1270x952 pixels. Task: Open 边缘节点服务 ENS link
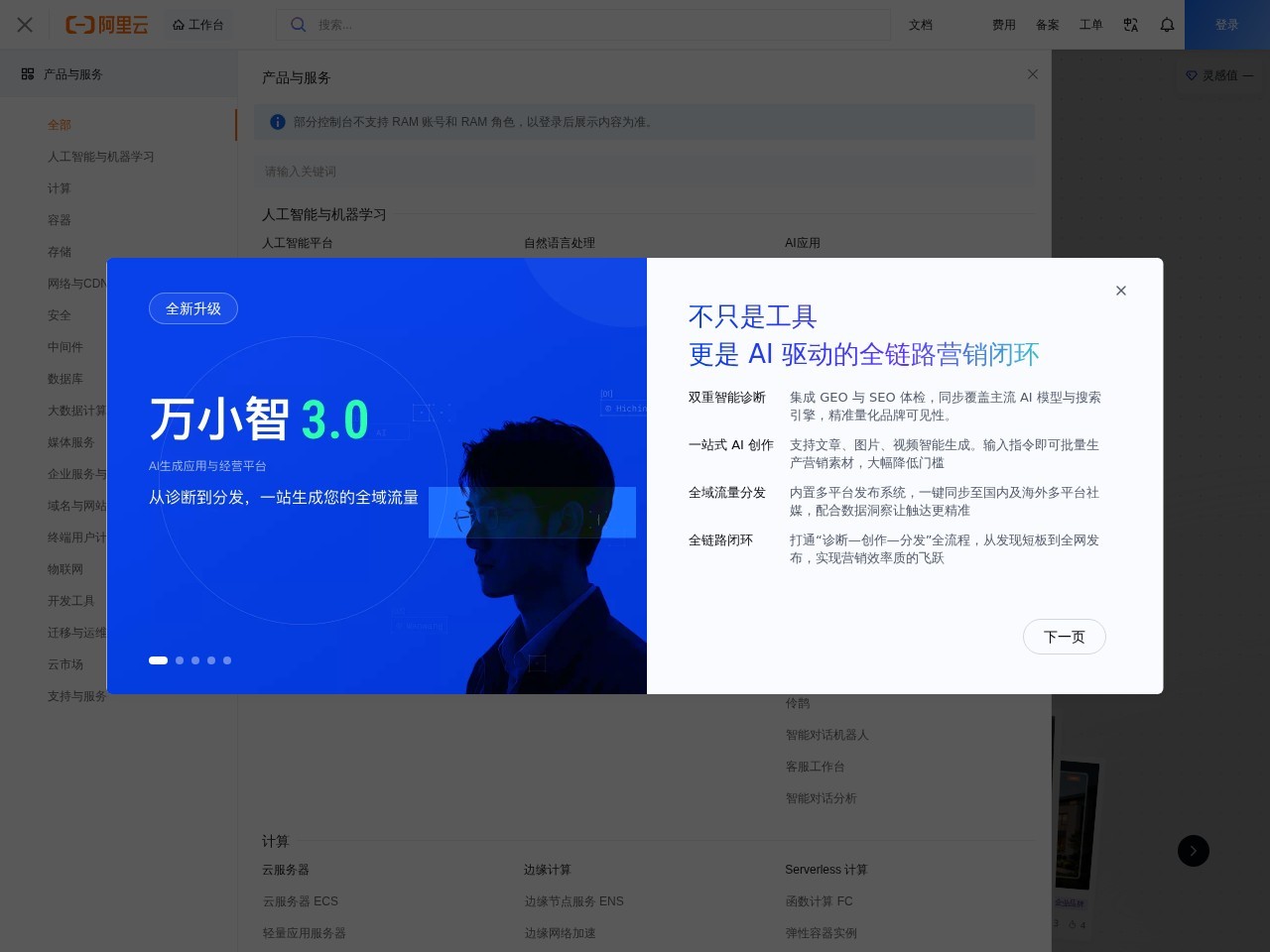pos(574,901)
